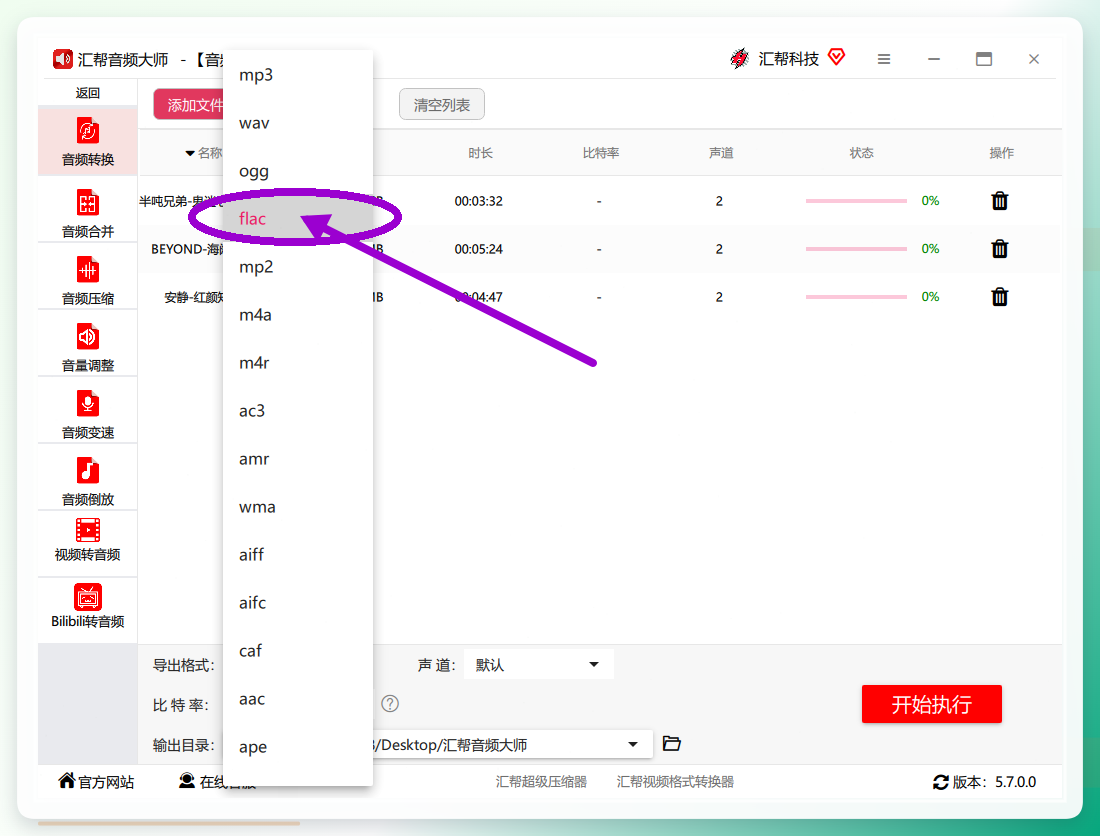
Task: Click the 清空列表 clear list button
Action: pos(442,104)
